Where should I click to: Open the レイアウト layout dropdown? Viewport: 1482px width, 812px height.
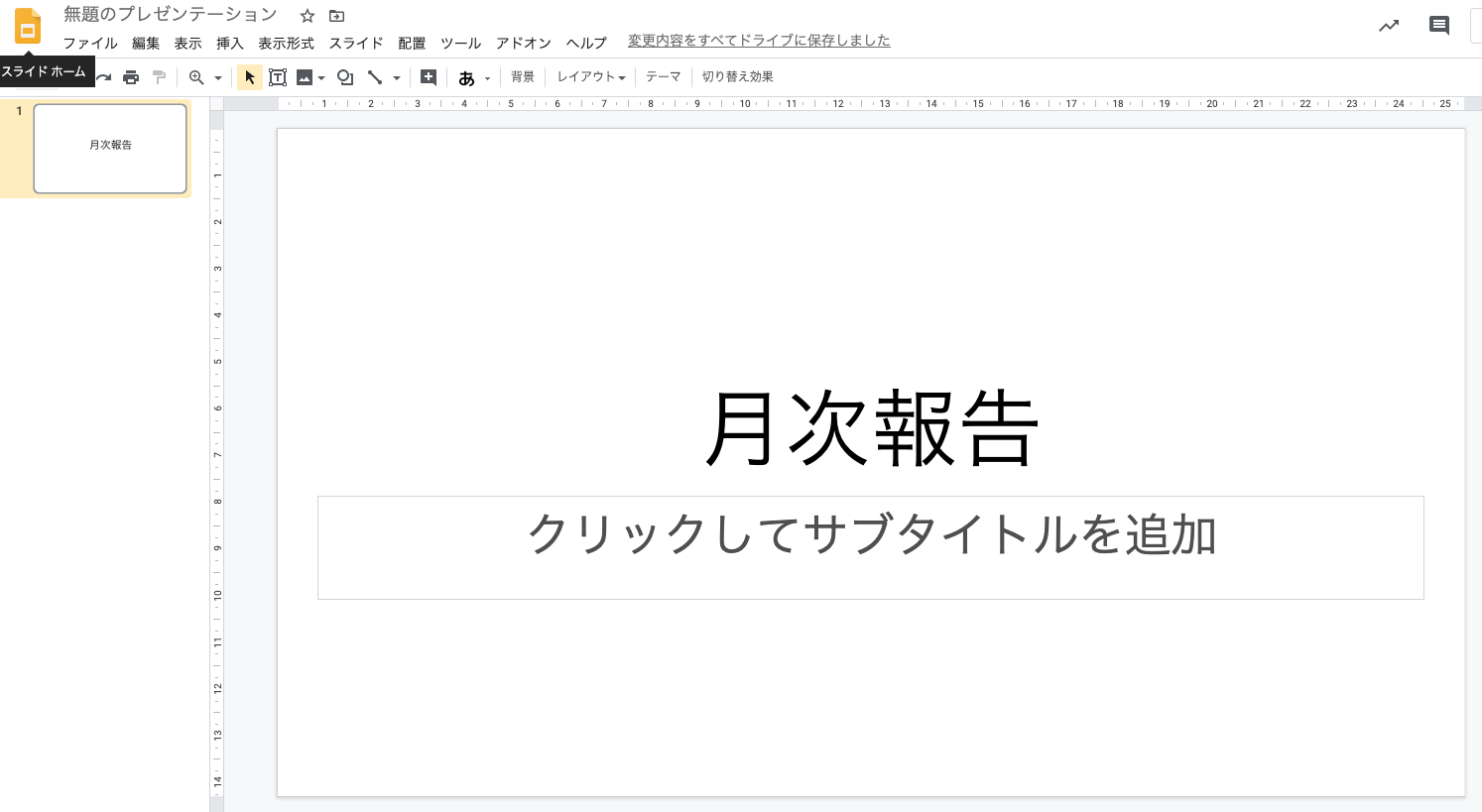(591, 77)
